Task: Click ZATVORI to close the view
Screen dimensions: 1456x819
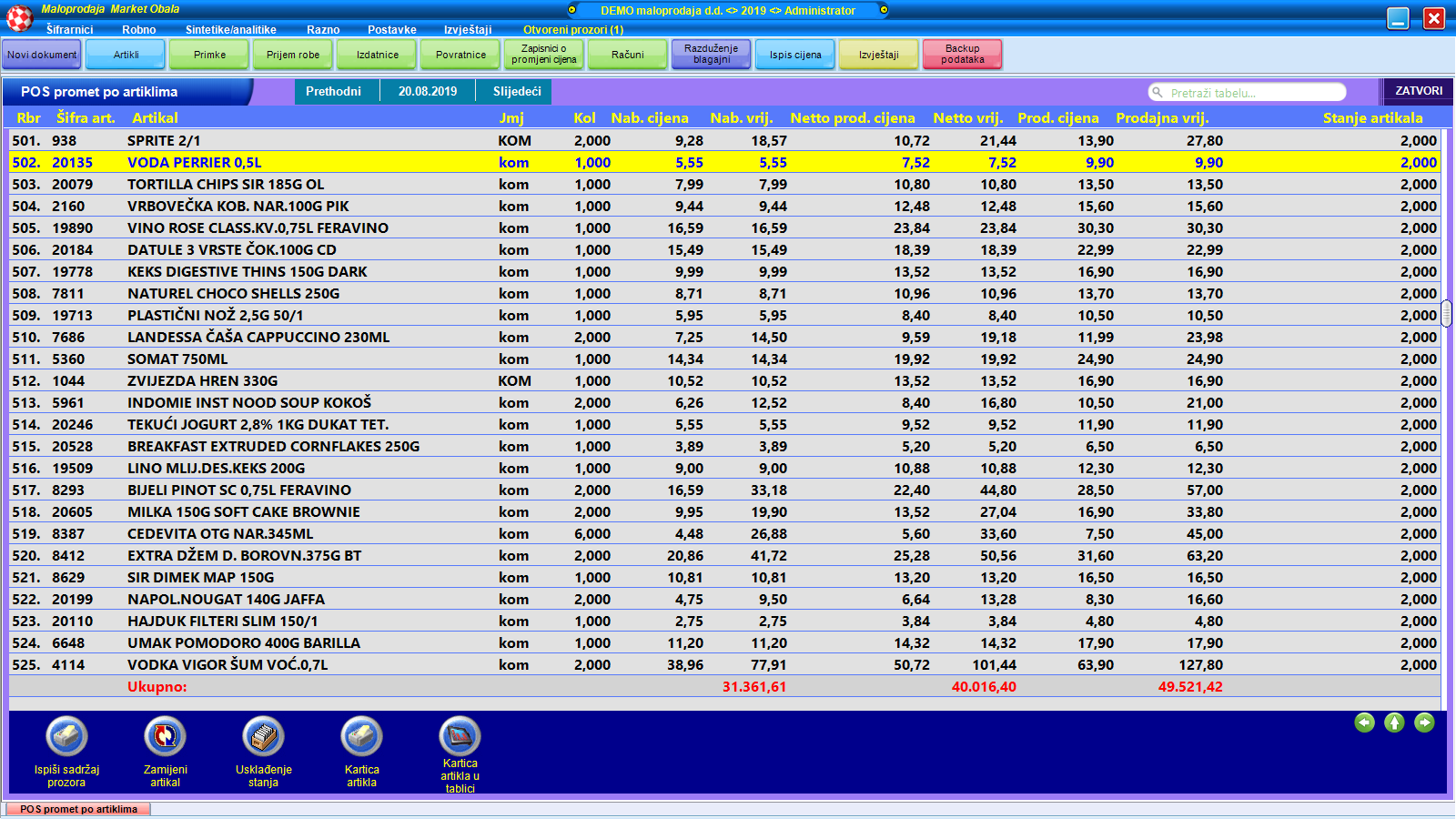Action: tap(1419, 91)
